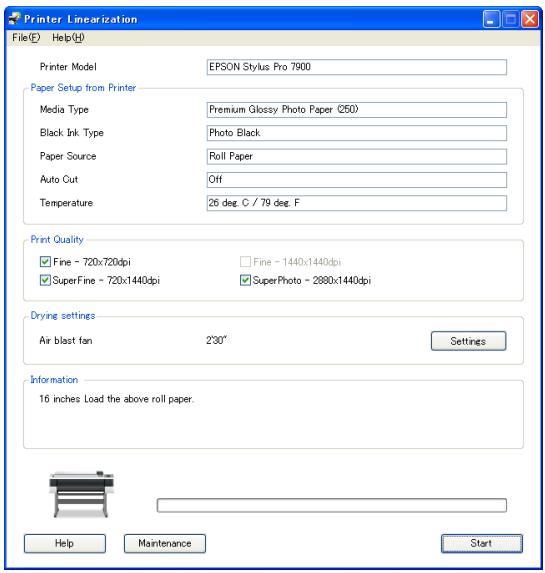Open the File menu
Screen dimensions: 545x573
[26, 38]
